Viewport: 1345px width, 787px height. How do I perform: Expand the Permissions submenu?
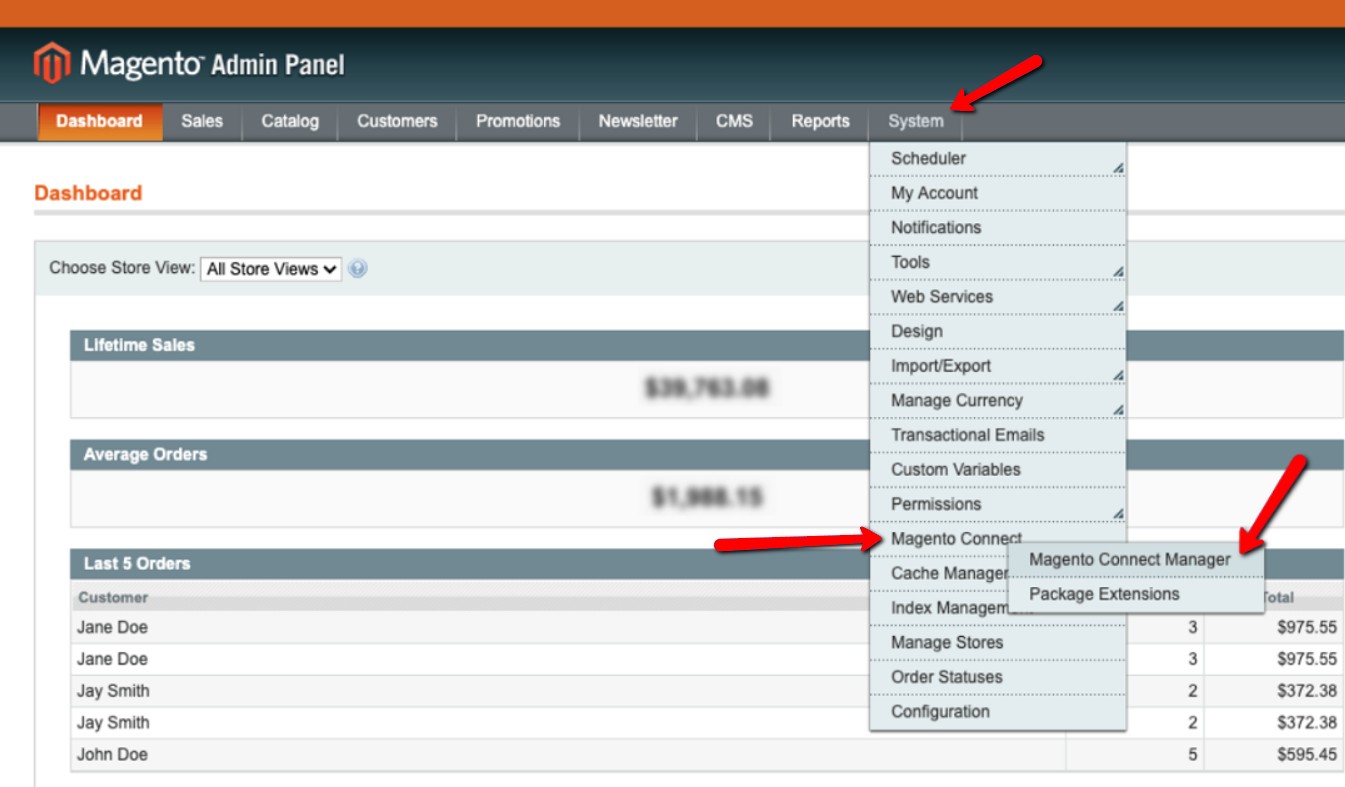[x=998, y=505]
